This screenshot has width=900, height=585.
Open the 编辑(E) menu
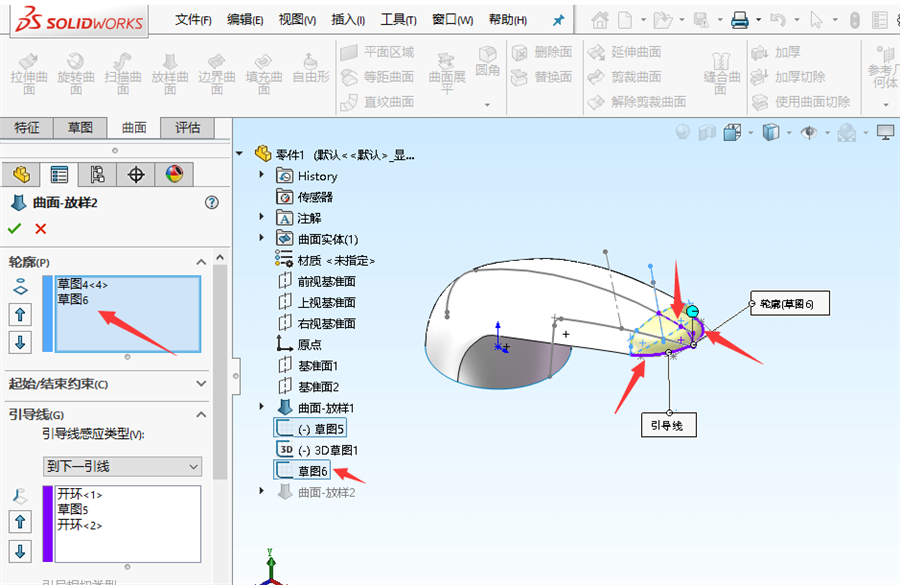(x=245, y=20)
